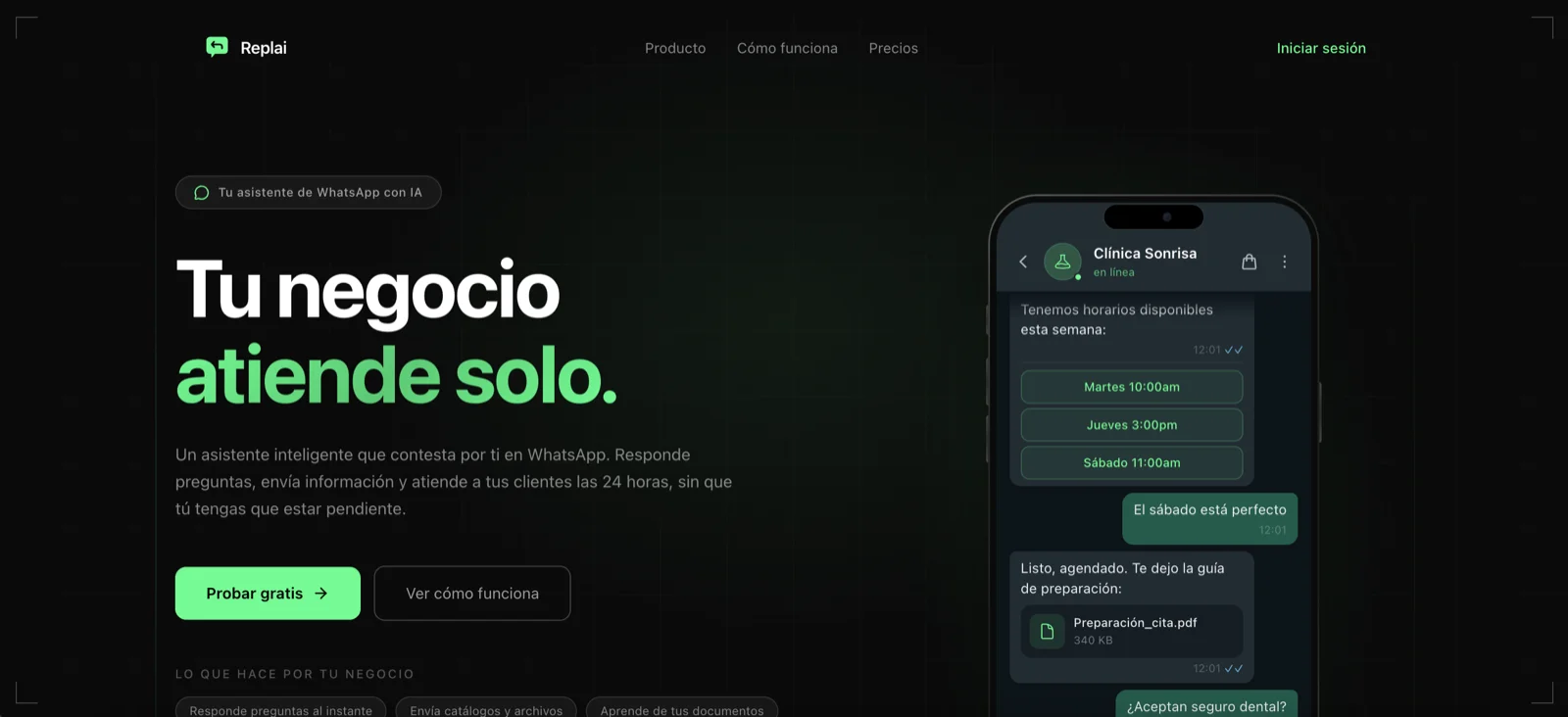
Task: Click Responde preguntas al instante chip
Action: tap(280, 708)
